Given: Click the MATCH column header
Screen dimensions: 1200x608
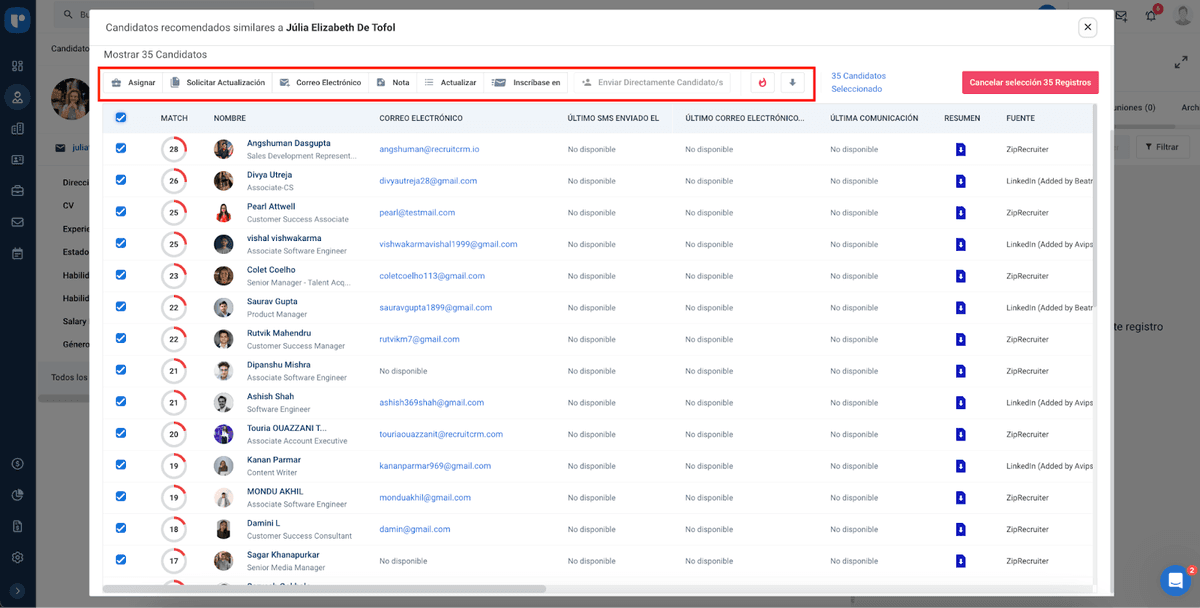Looking at the screenshot, I should [174, 118].
